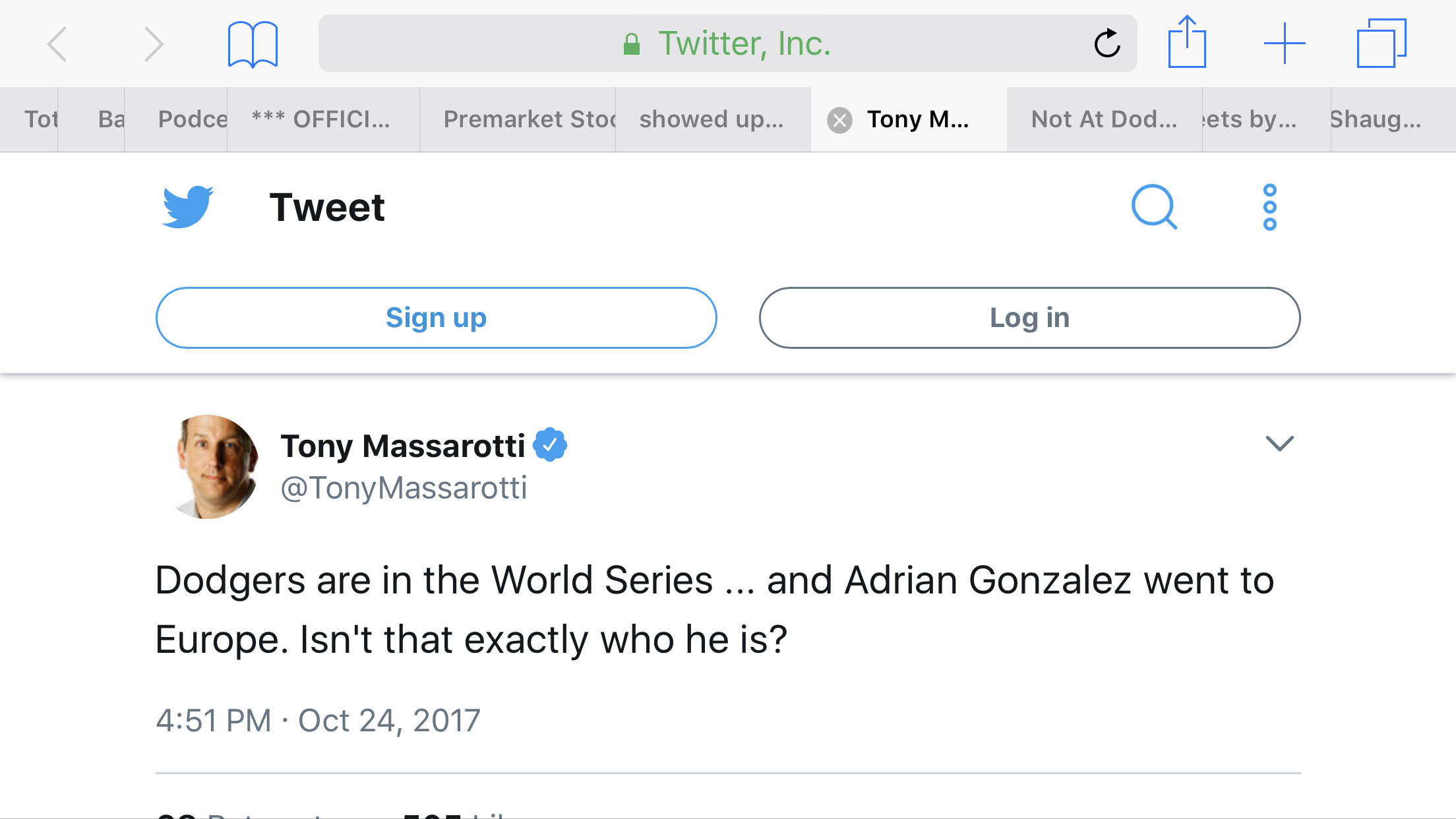
Task: Expand the tweet options chevron
Action: [x=1279, y=443]
